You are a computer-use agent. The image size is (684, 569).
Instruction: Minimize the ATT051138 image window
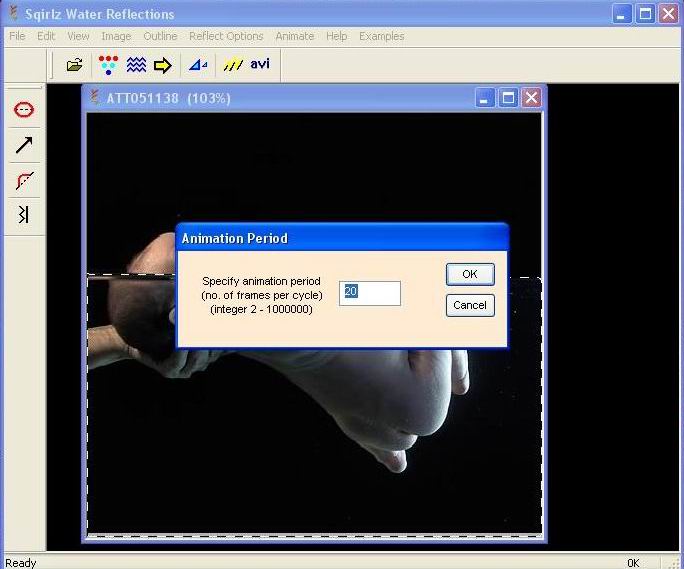pos(485,97)
